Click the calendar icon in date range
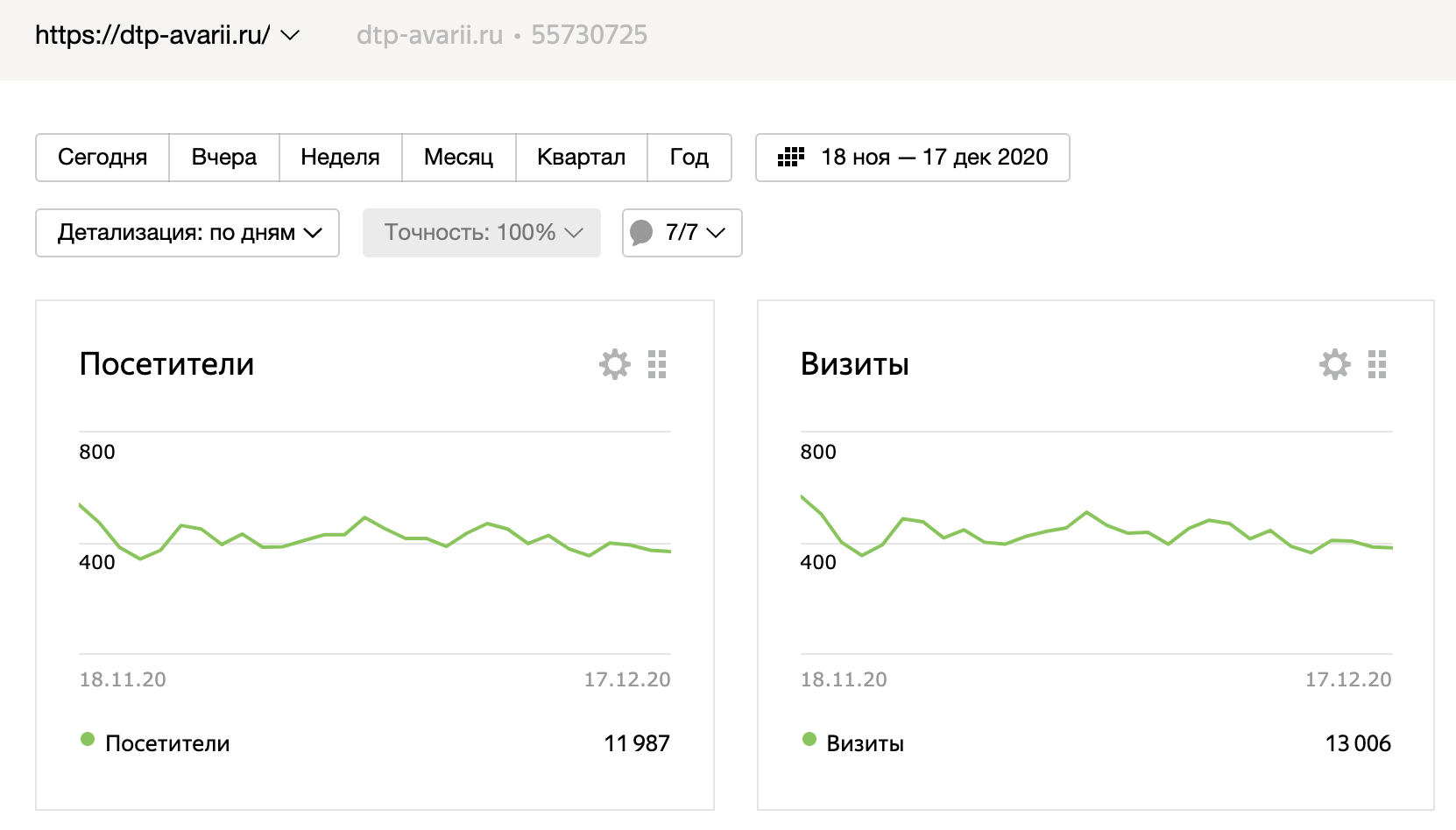1456x830 pixels. tap(790, 158)
